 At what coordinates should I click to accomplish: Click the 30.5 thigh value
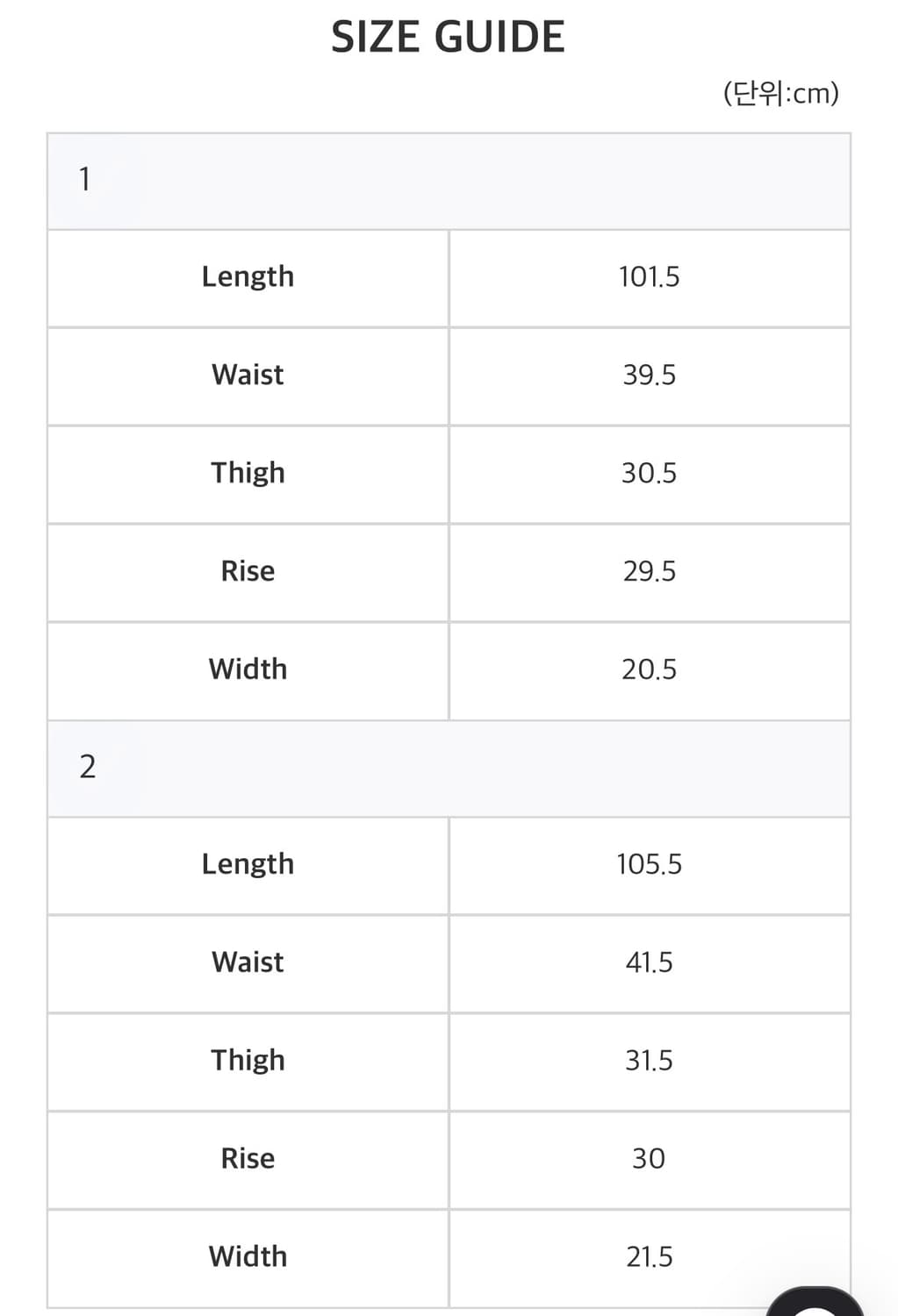tap(649, 474)
